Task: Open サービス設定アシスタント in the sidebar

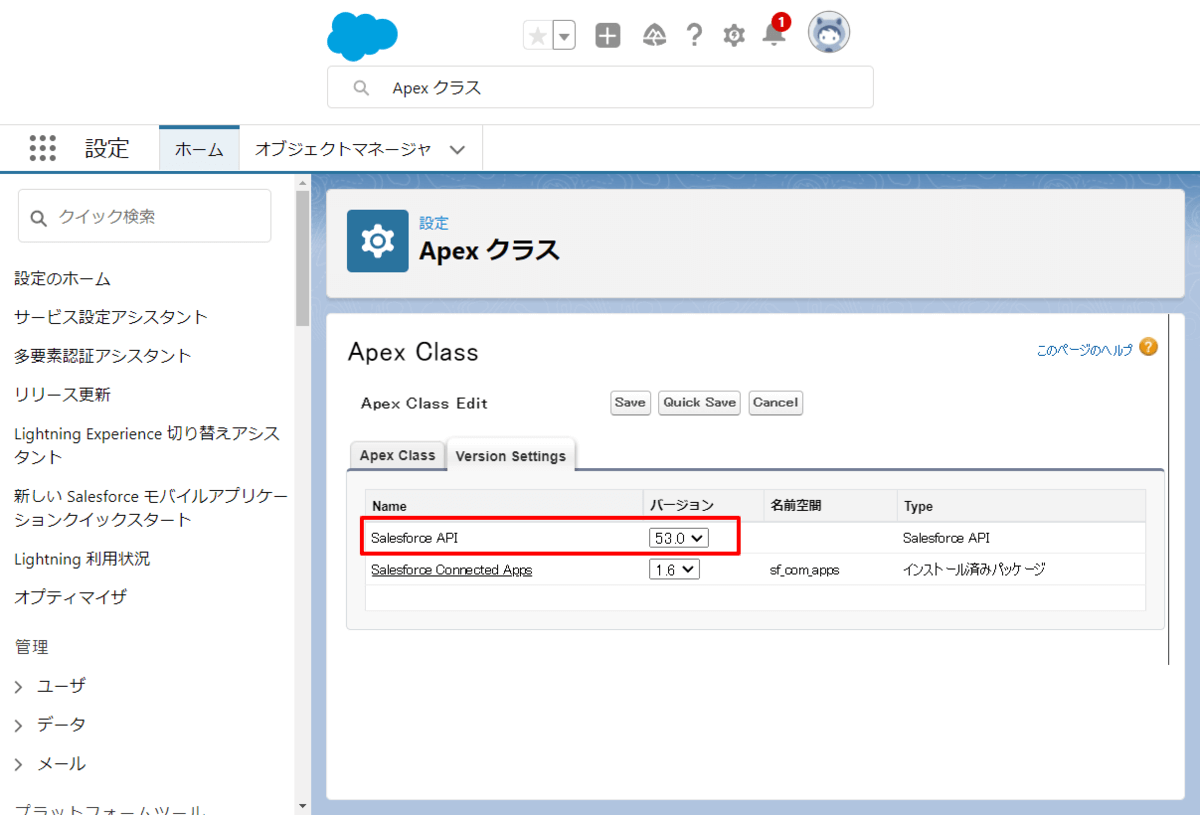Action: [111, 317]
